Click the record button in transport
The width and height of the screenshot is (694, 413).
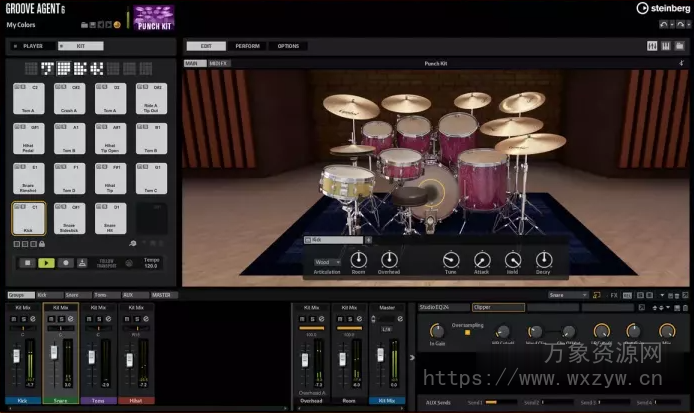coord(66,263)
